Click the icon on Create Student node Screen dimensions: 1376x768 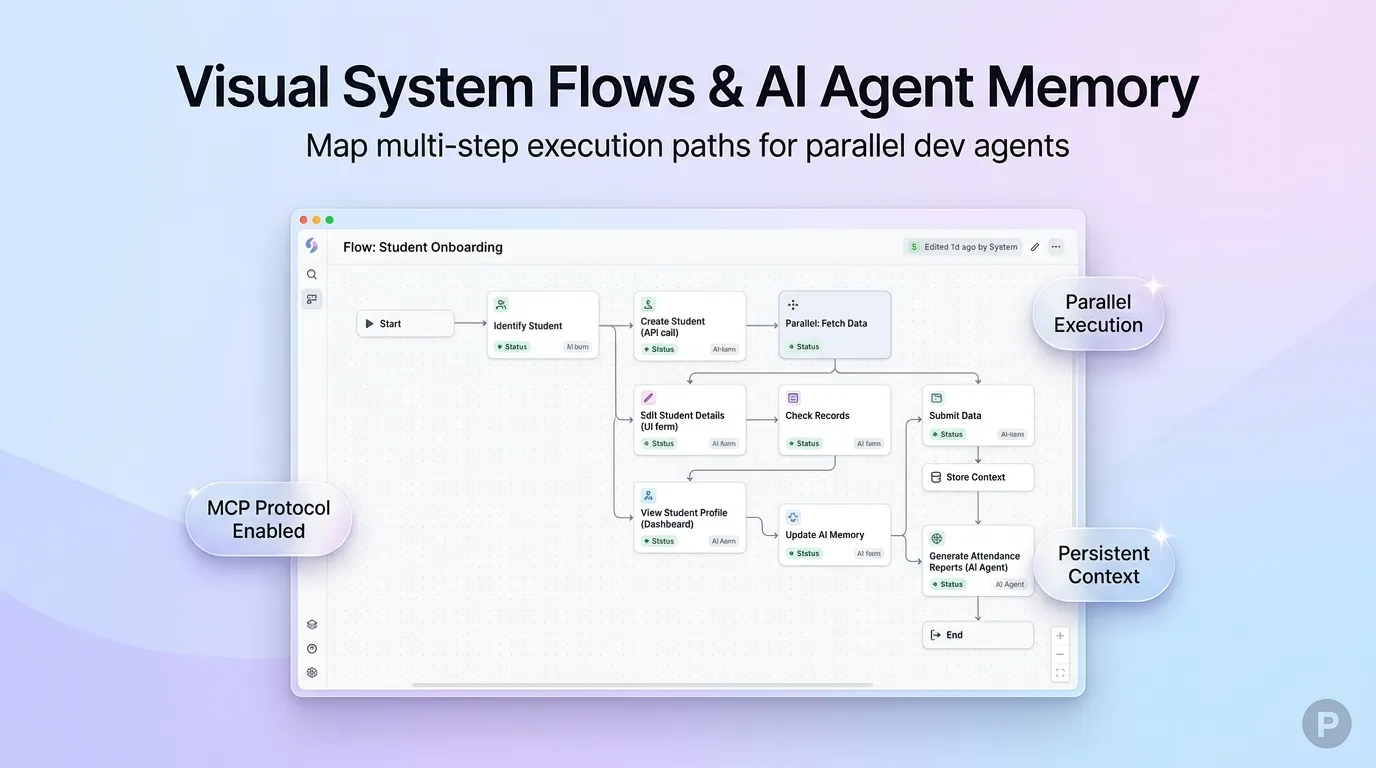pos(648,305)
